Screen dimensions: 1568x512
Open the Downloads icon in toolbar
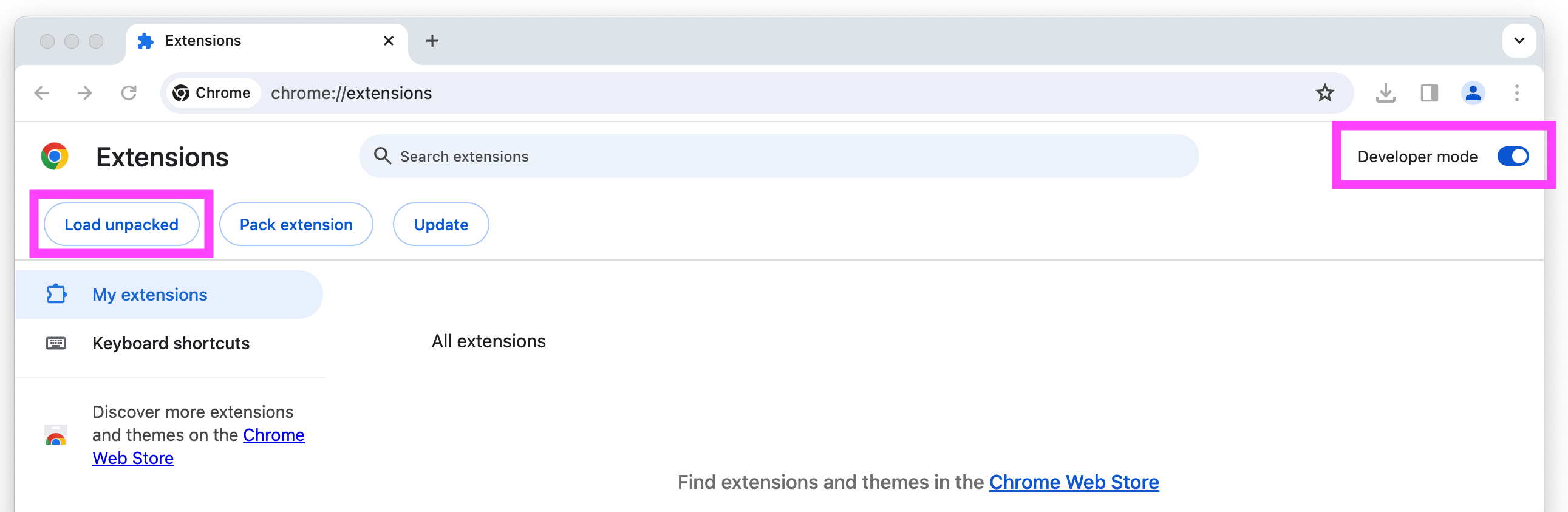1385,93
